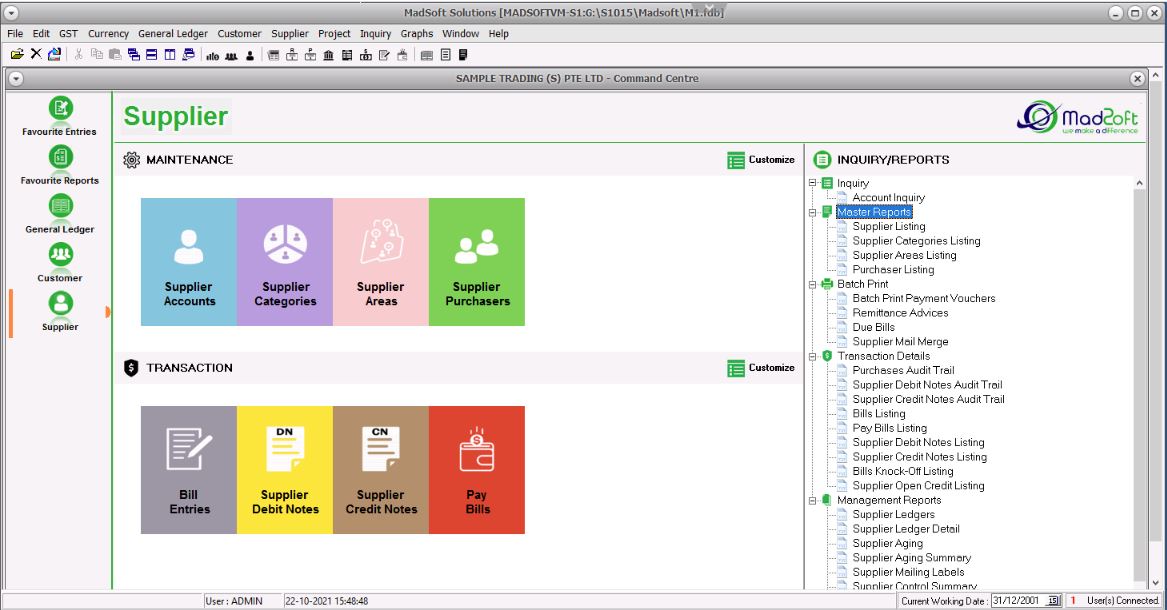
Task: Click the tile horizontally toolbar icon
Action: point(151,54)
